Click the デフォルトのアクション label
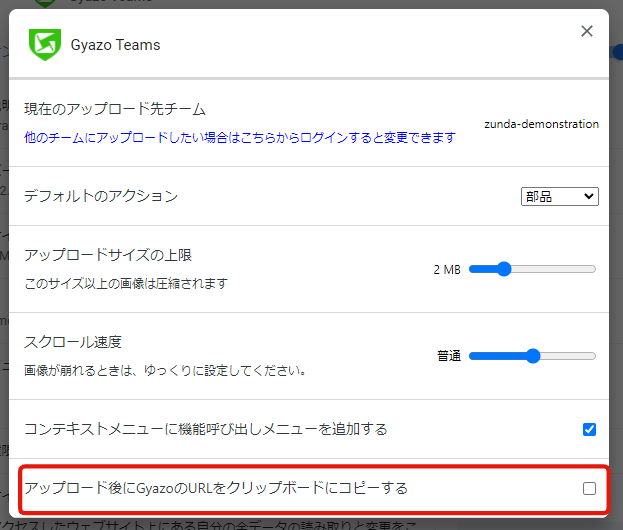Screen dimensions: 623x530 click(x=101, y=196)
